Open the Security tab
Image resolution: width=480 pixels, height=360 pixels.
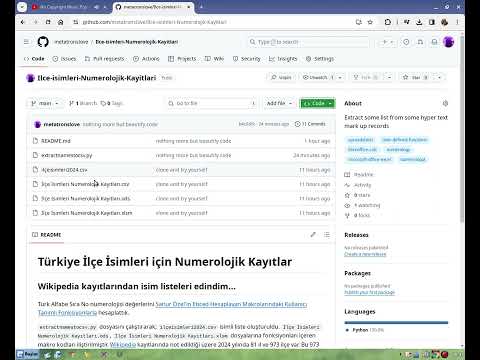(x=247, y=59)
